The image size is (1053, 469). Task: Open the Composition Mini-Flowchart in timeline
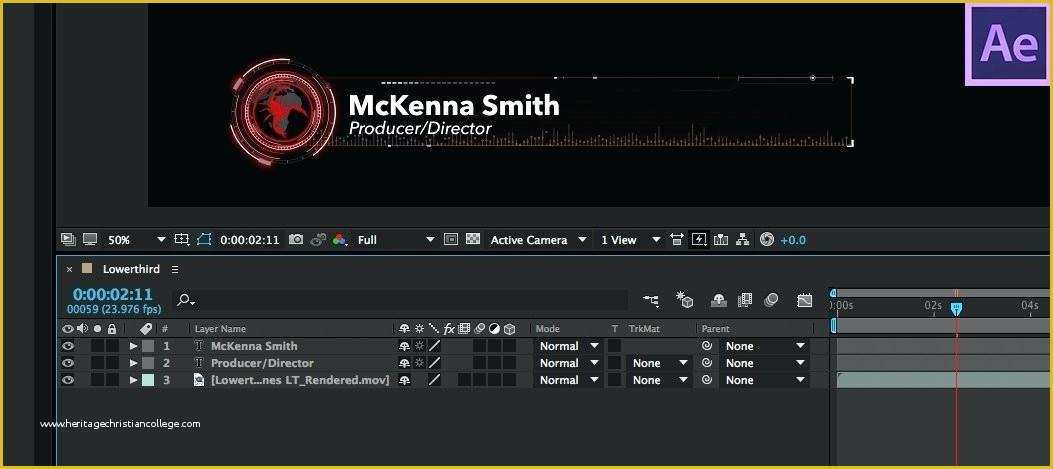[x=650, y=300]
